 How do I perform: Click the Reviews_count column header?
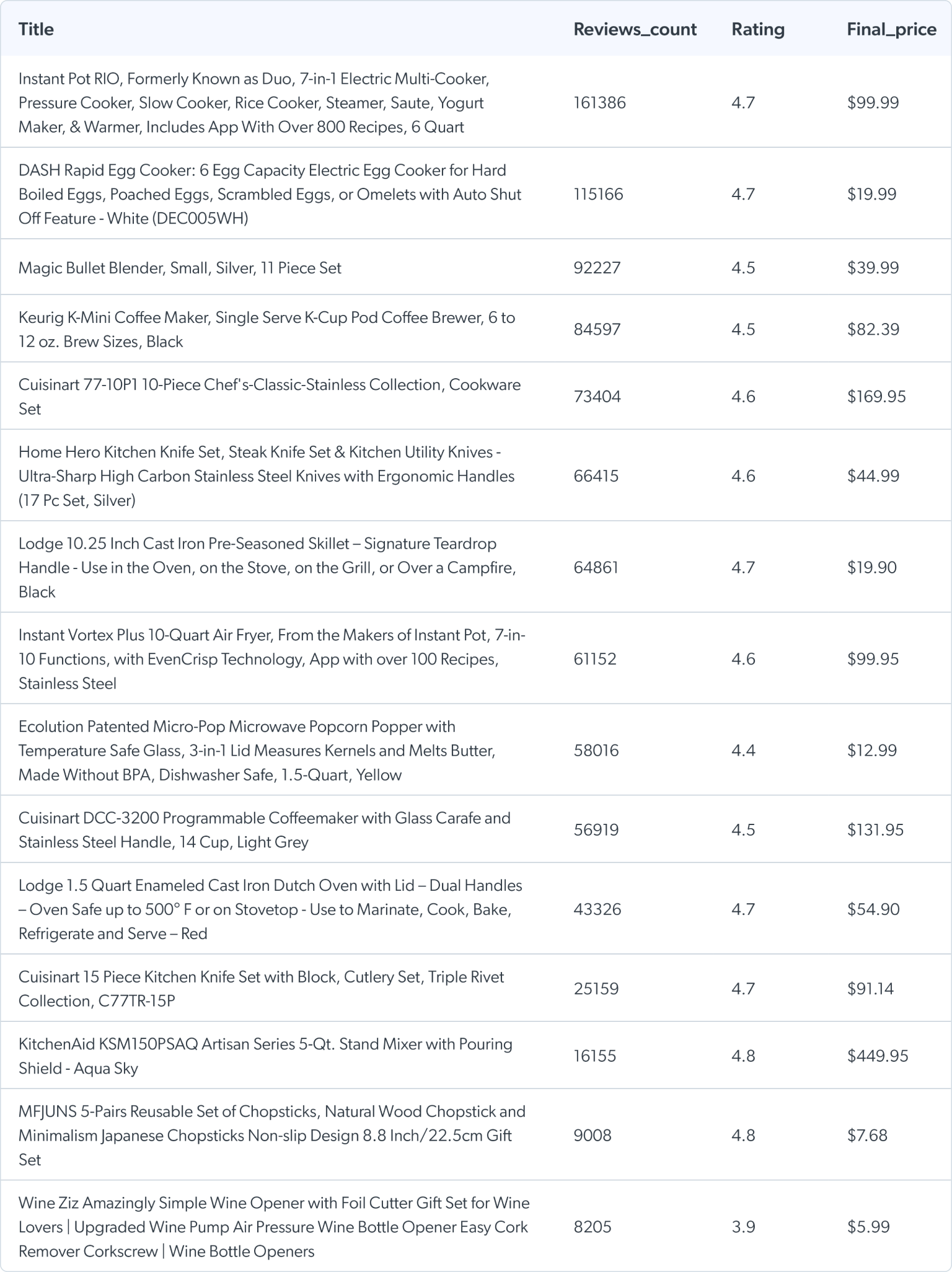tap(635, 30)
